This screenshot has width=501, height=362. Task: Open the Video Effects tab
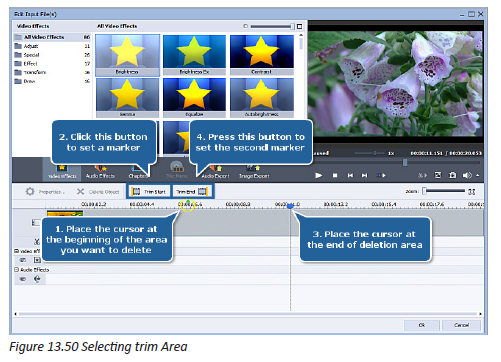(x=62, y=172)
